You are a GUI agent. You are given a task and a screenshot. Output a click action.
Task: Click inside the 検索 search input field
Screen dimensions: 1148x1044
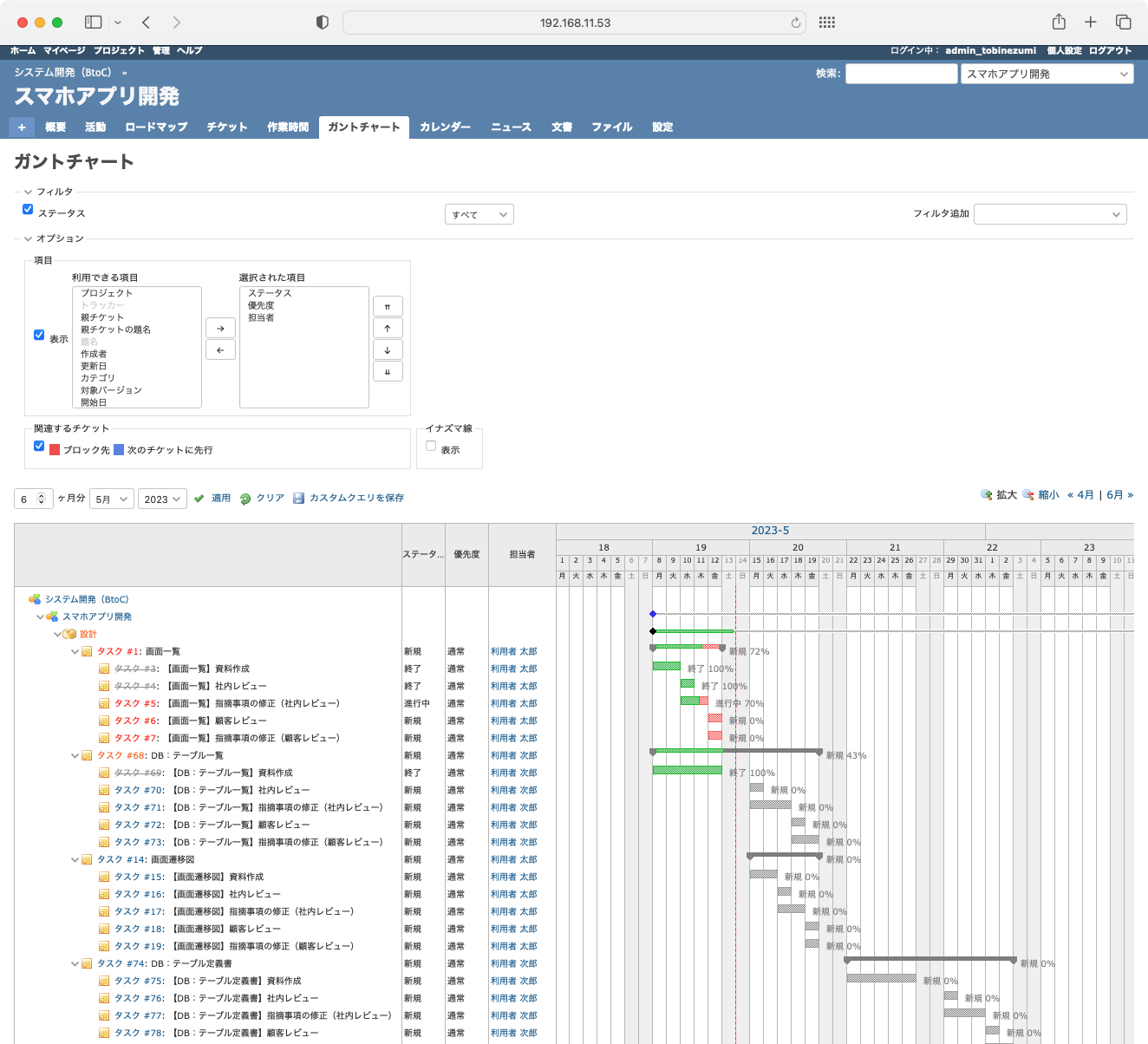[901, 74]
